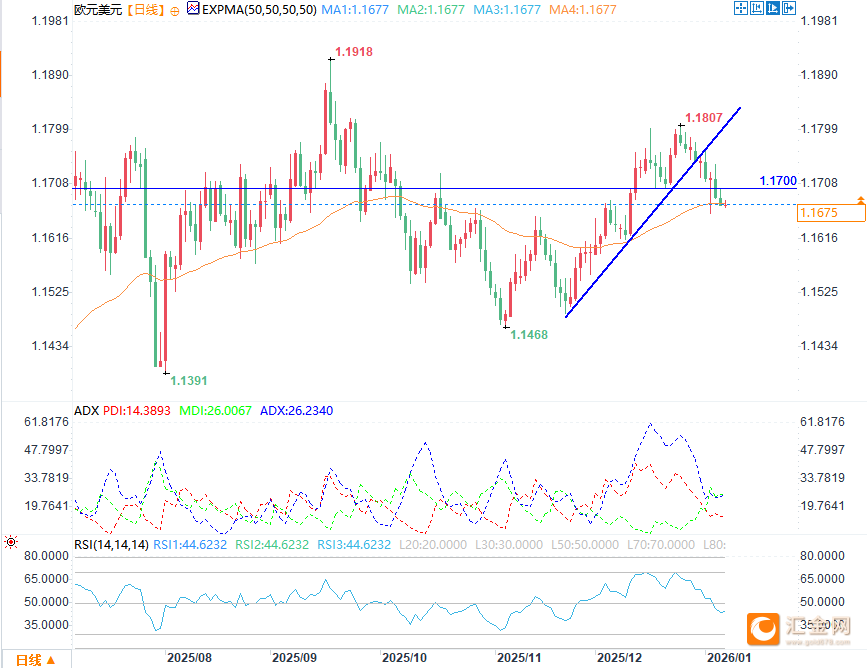The width and height of the screenshot is (867, 668).
Task: Click the 1.1391 low price marker
Action: click(189, 380)
